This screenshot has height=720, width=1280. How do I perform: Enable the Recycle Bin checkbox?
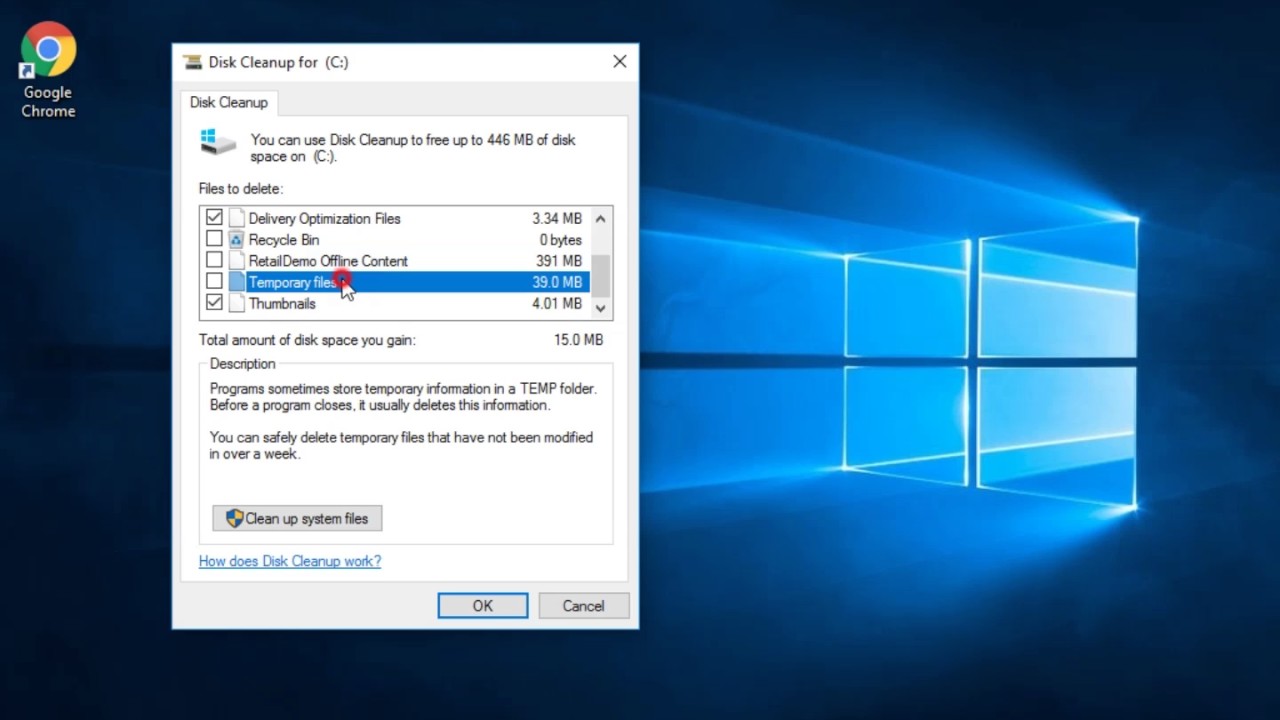coord(214,240)
